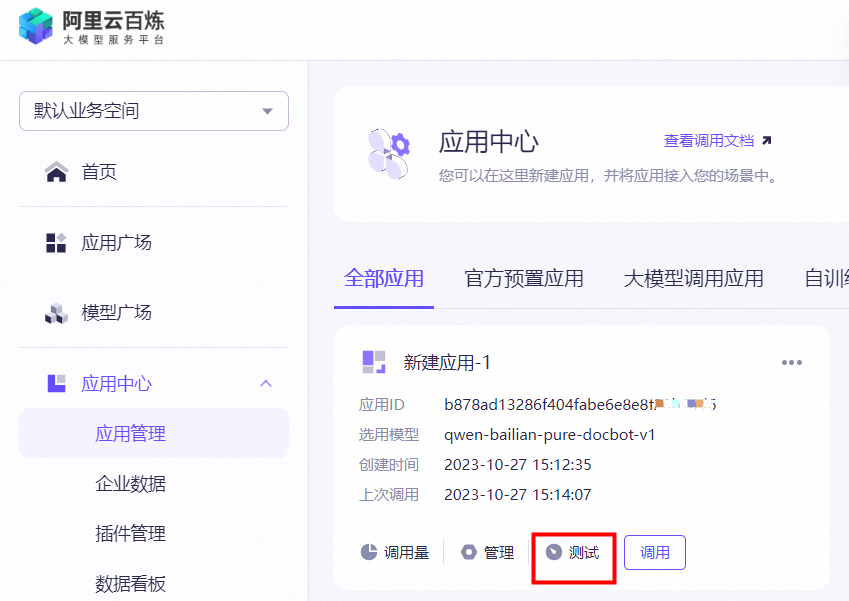Click the 管理 hexagon gear icon
The width and height of the screenshot is (849, 601).
point(468,552)
